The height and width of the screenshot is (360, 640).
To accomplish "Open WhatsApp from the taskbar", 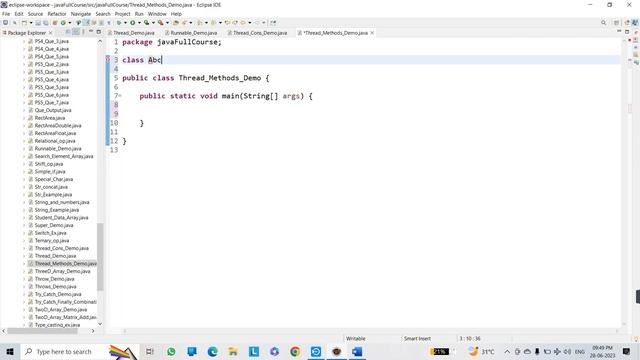I will tap(171, 351).
